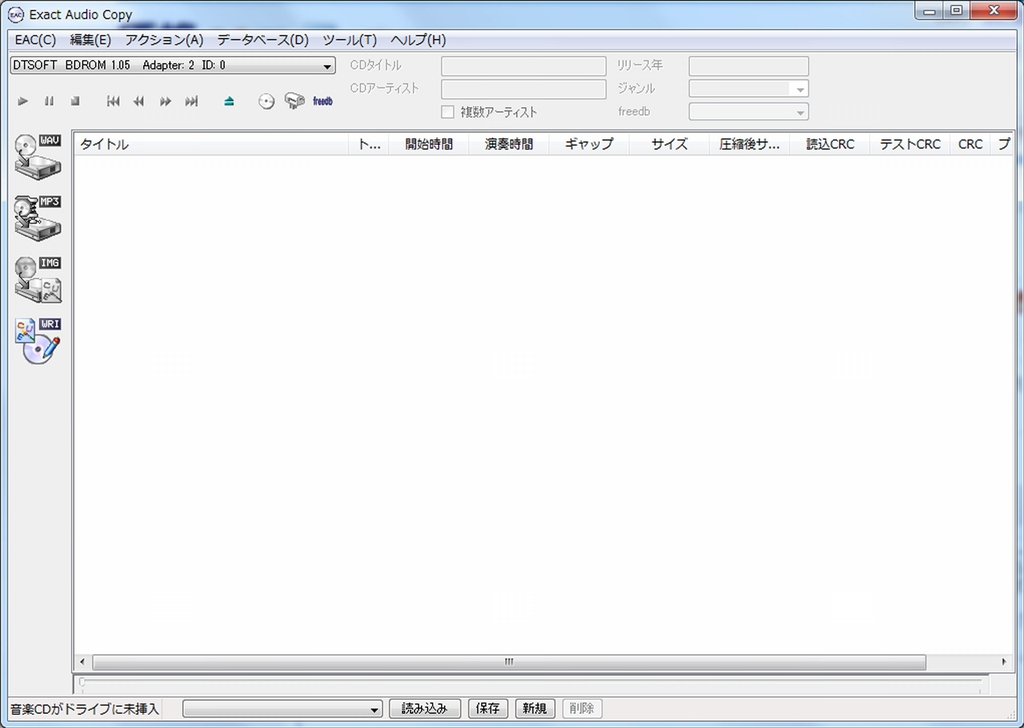Enable the 複数アーティスト checkbox

[447, 112]
